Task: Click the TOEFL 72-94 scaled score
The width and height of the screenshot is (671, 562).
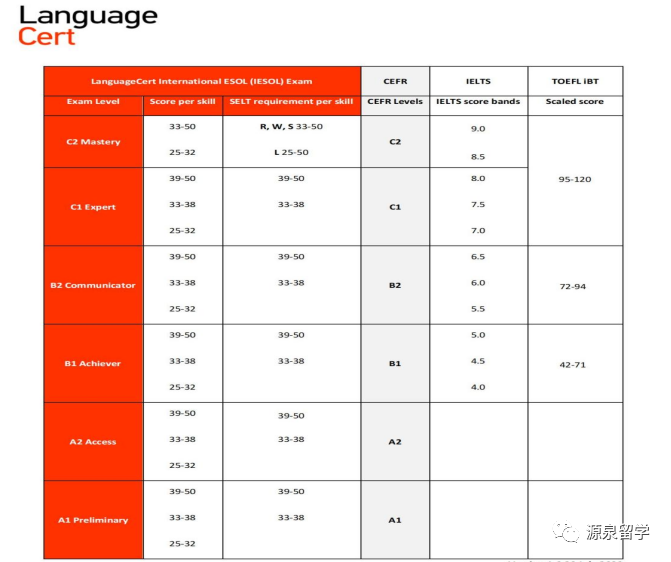Action: coord(573,286)
